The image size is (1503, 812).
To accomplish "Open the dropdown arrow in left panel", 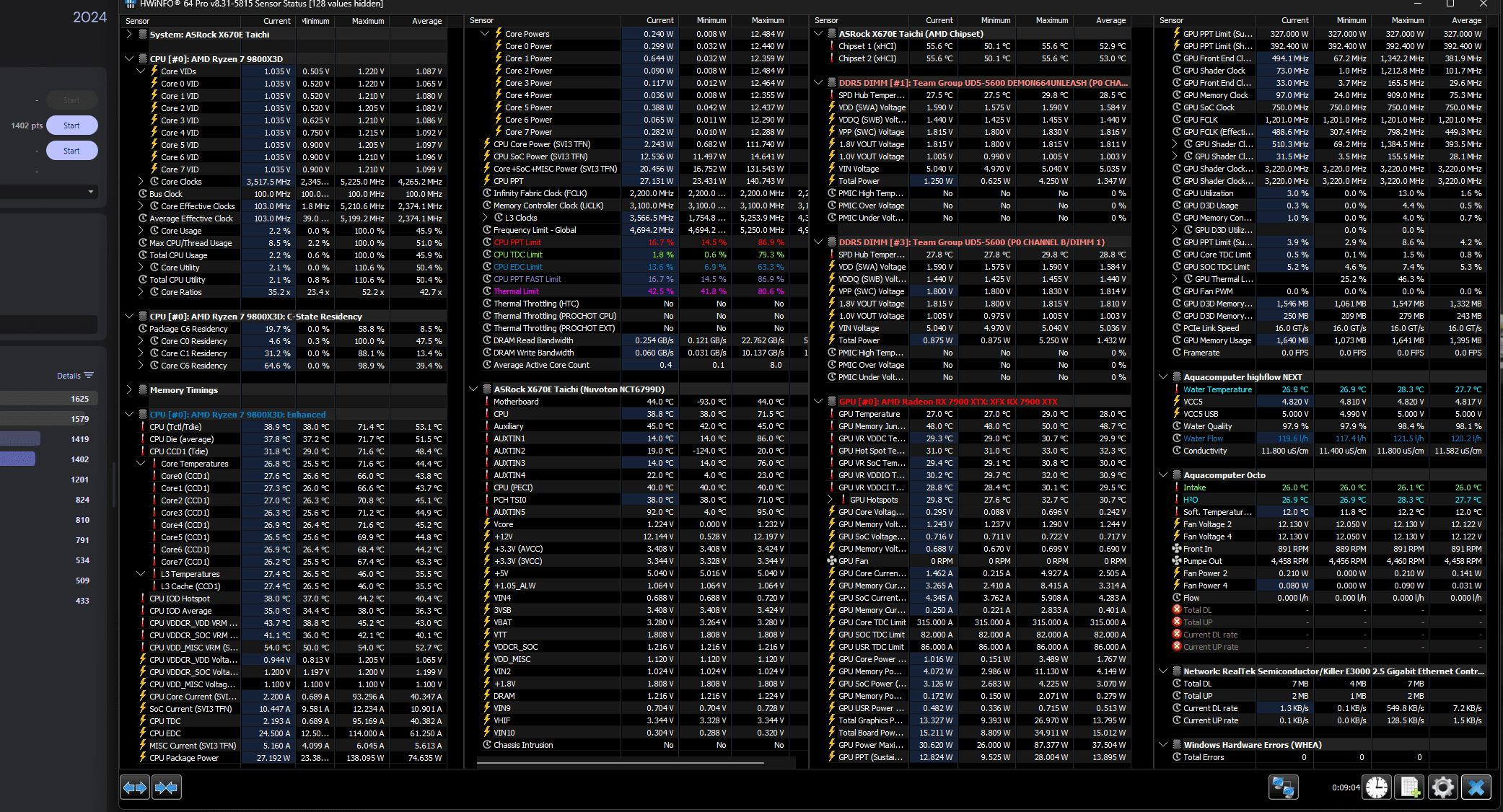I will coord(90,192).
